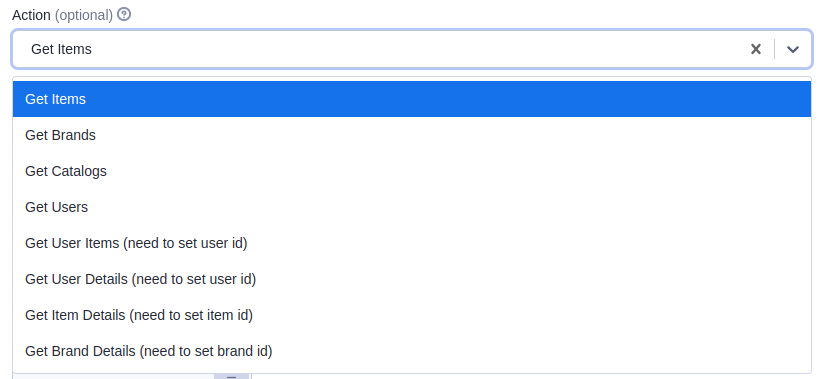Click the Action field label
829x379 pixels.
pyautogui.click(x=31, y=15)
